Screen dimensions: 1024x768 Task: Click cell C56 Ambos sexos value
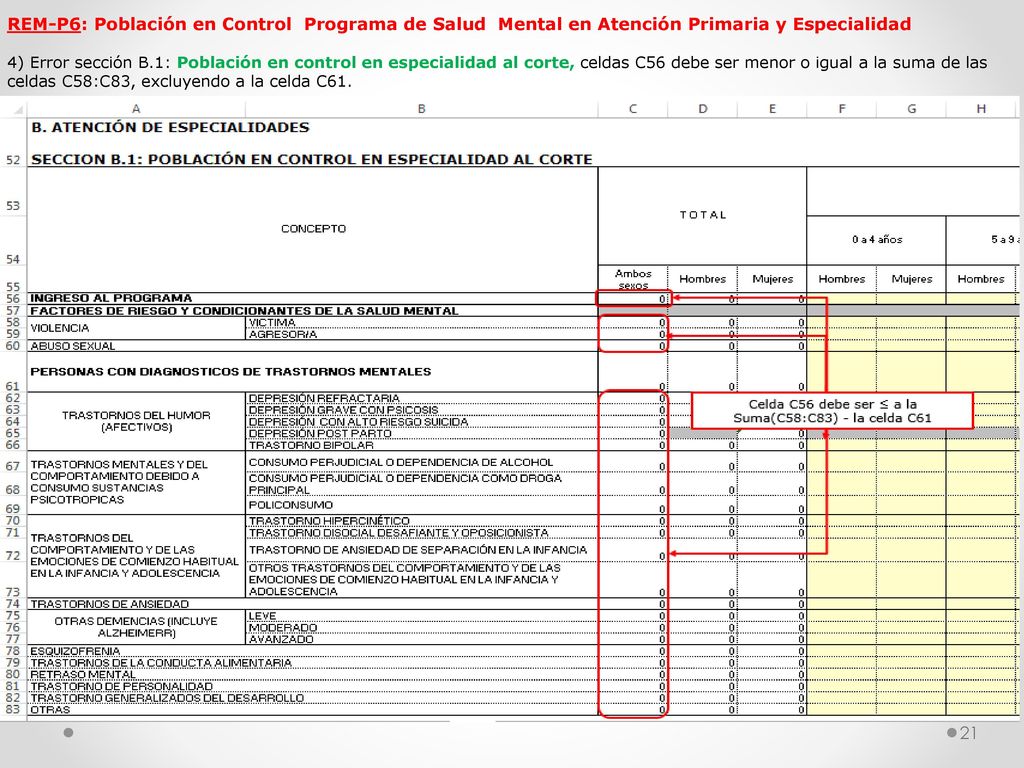click(633, 298)
